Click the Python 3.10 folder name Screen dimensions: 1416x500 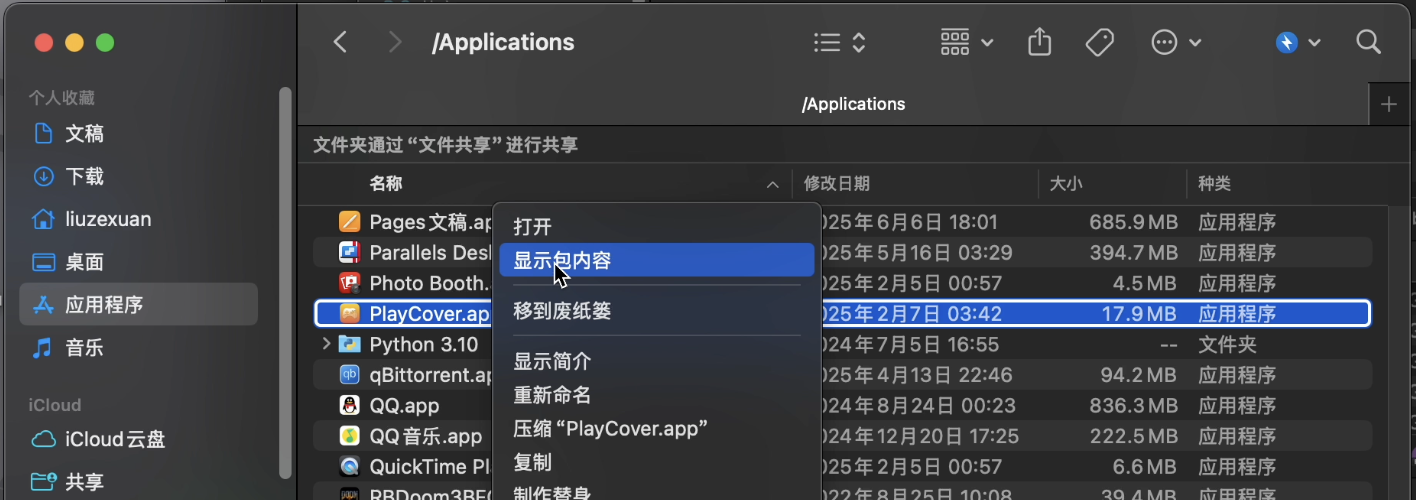click(x=424, y=344)
